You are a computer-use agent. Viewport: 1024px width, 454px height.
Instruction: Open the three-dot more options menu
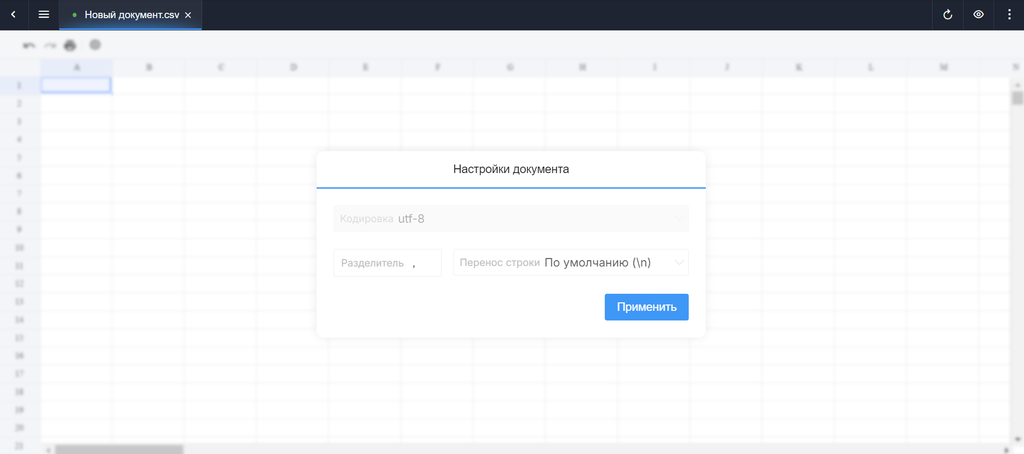point(1009,14)
